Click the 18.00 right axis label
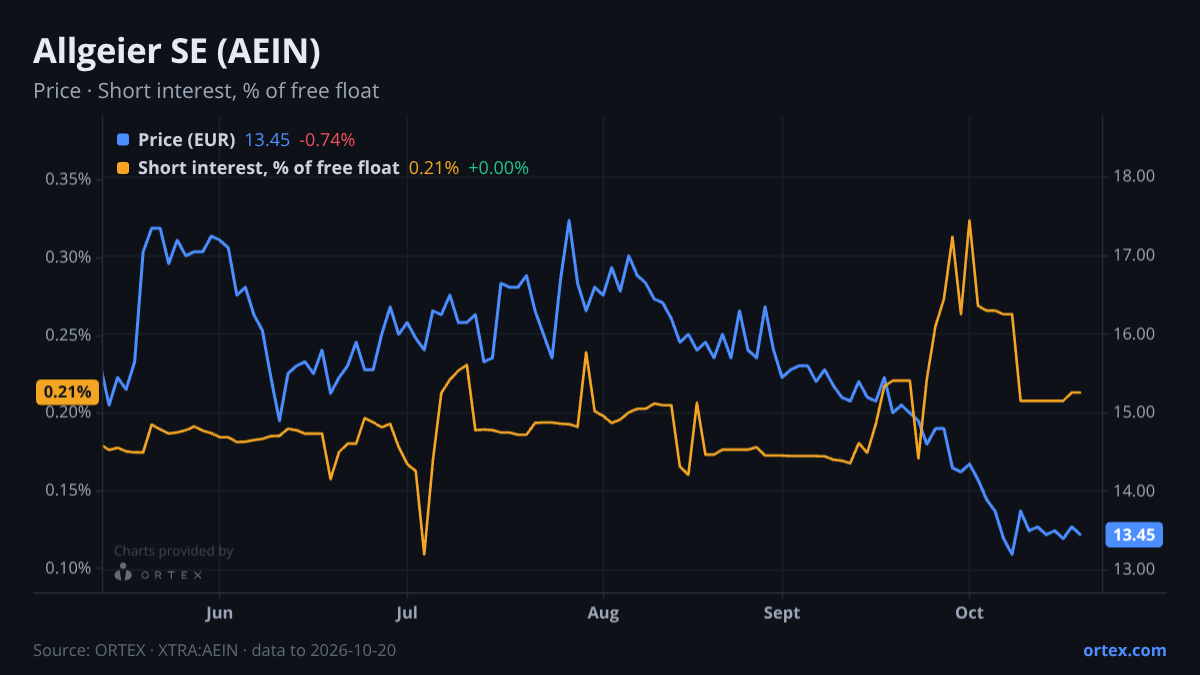 (x=1134, y=177)
